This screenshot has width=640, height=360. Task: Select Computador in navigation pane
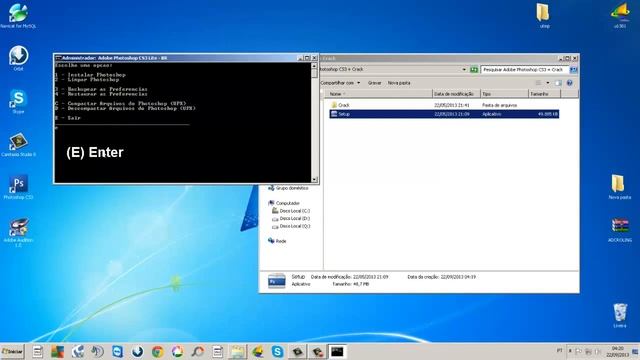284,203
